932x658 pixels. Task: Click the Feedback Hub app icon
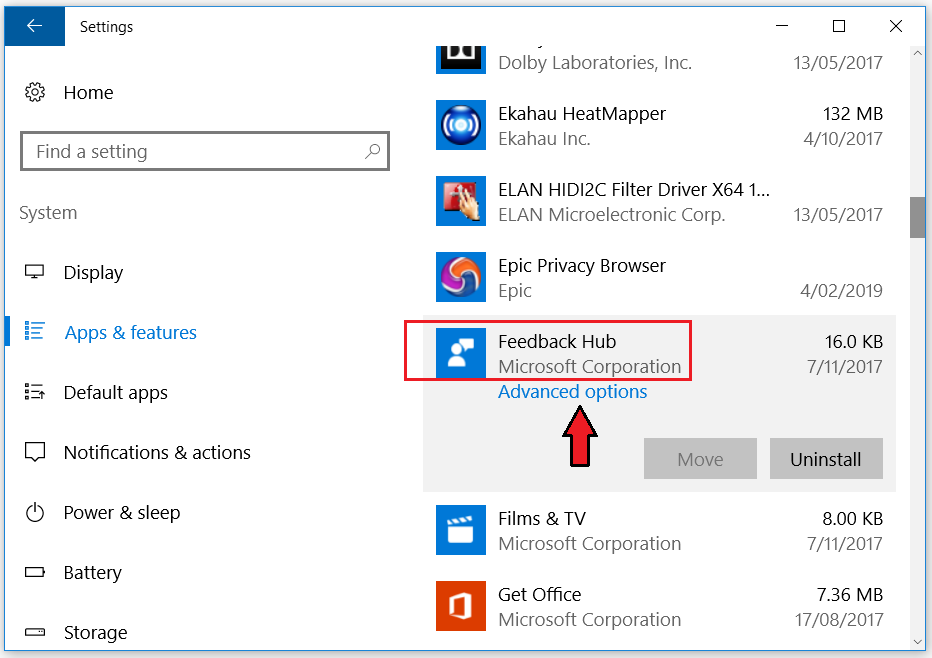point(461,353)
